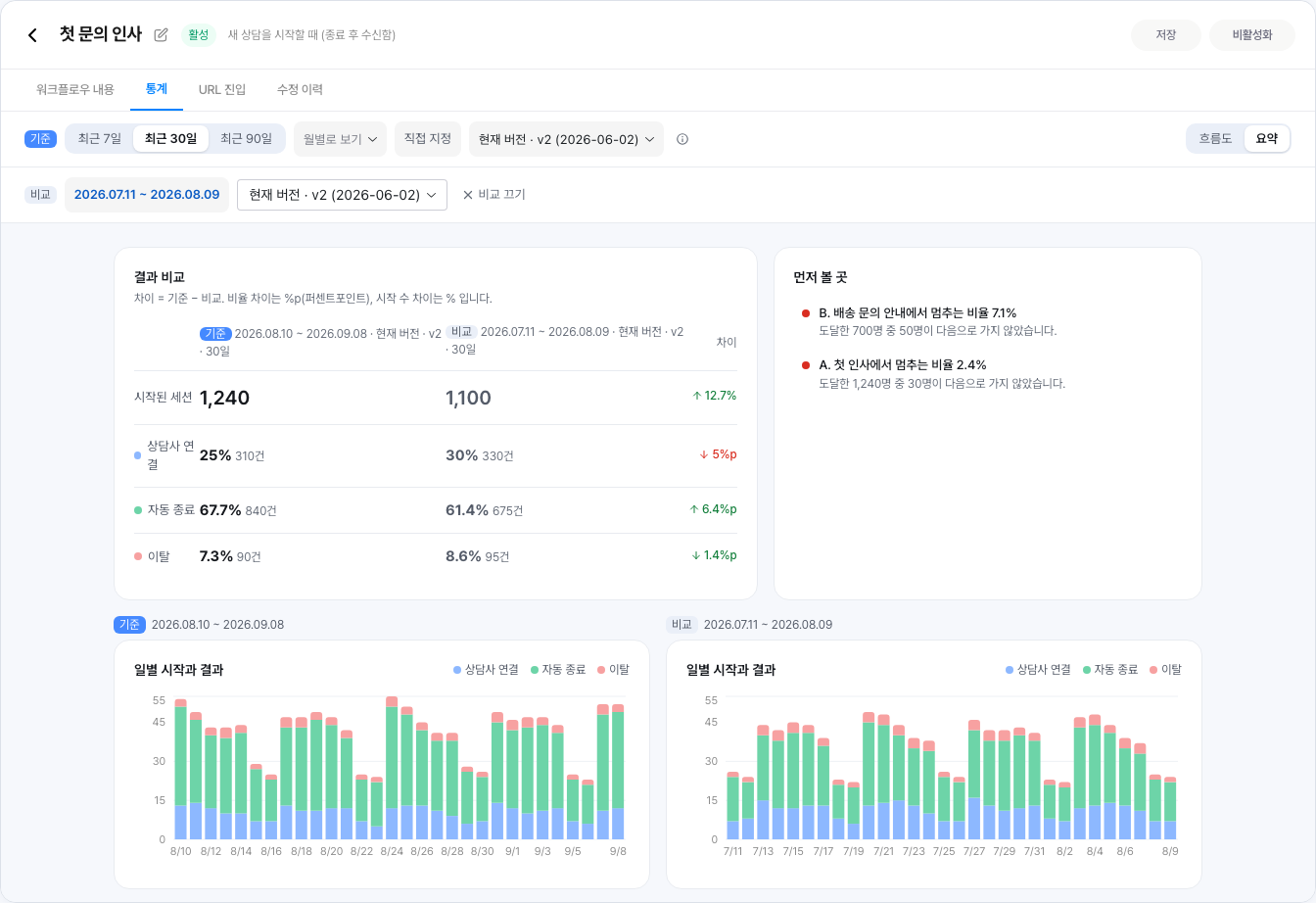
Task: Click 자동 종료 legend in the baseline chart
Action: coord(558,670)
